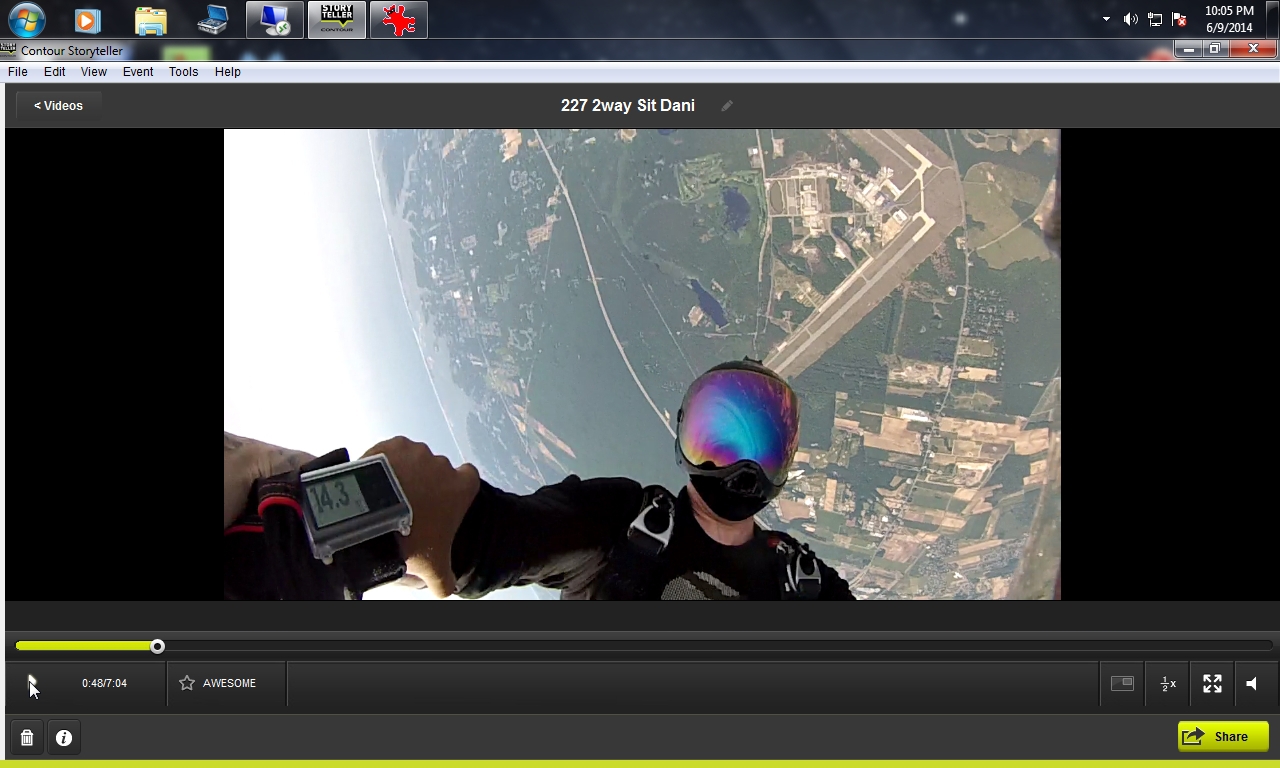Image resolution: width=1280 pixels, height=768 pixels.
Task: Click the playback scrubber handle
Action: coord(157,647)
